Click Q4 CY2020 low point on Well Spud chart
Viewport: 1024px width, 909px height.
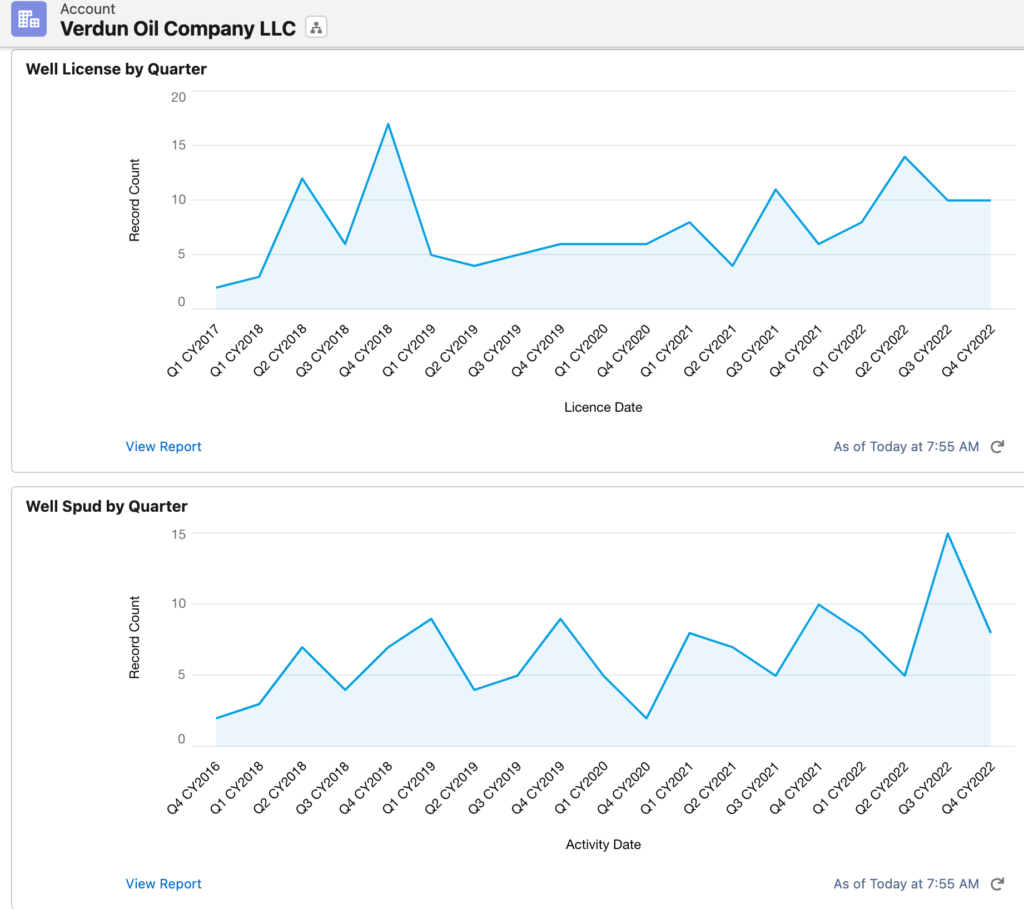pos(646,718)
